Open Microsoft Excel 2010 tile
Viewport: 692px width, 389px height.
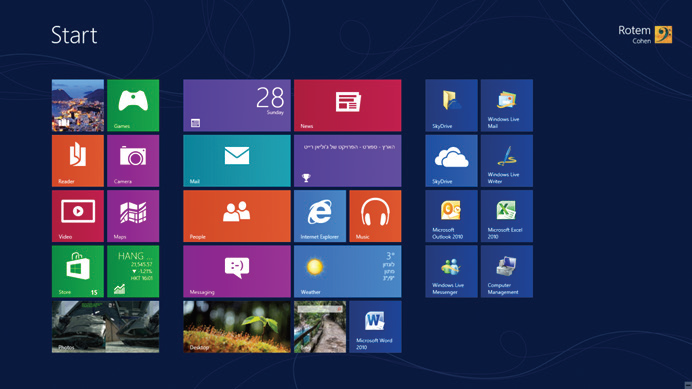click(x=507, y=216)
